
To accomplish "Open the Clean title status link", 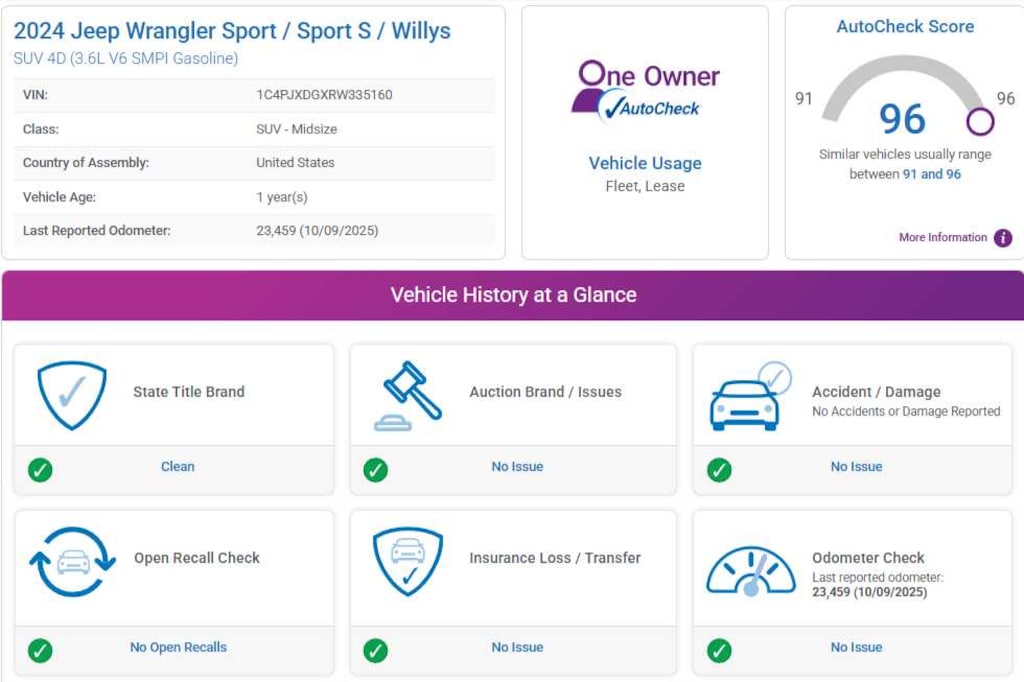I will pyautogui.click(x=178, y=467).
